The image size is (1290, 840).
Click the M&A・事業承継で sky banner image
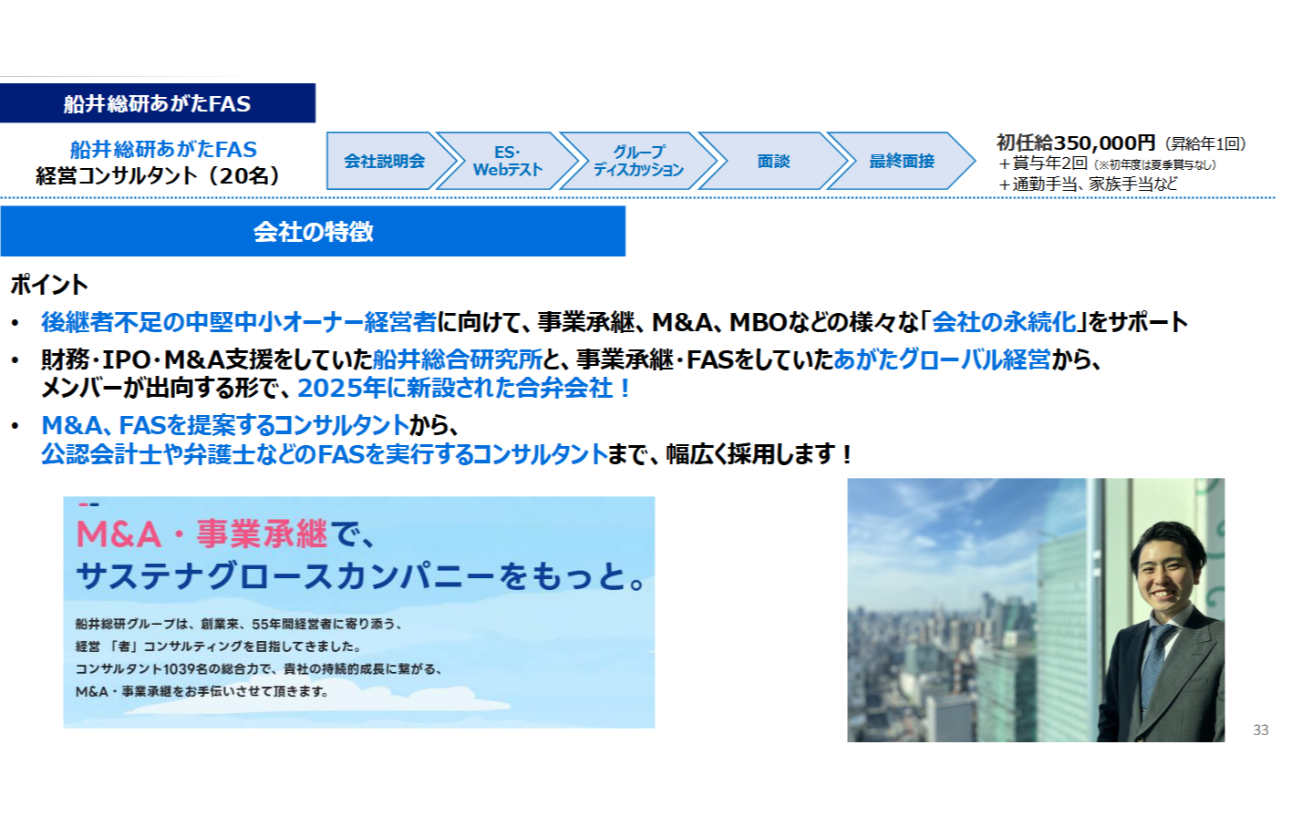pyautogui.click(x=359, y=612)
